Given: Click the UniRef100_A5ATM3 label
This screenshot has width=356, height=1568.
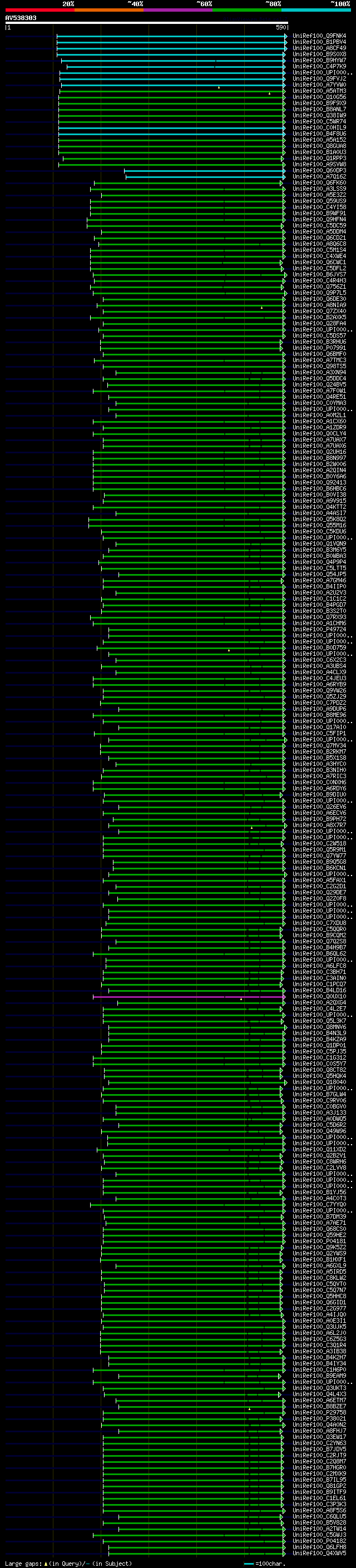Looking at the screenshot, I should tap(319, 91).
